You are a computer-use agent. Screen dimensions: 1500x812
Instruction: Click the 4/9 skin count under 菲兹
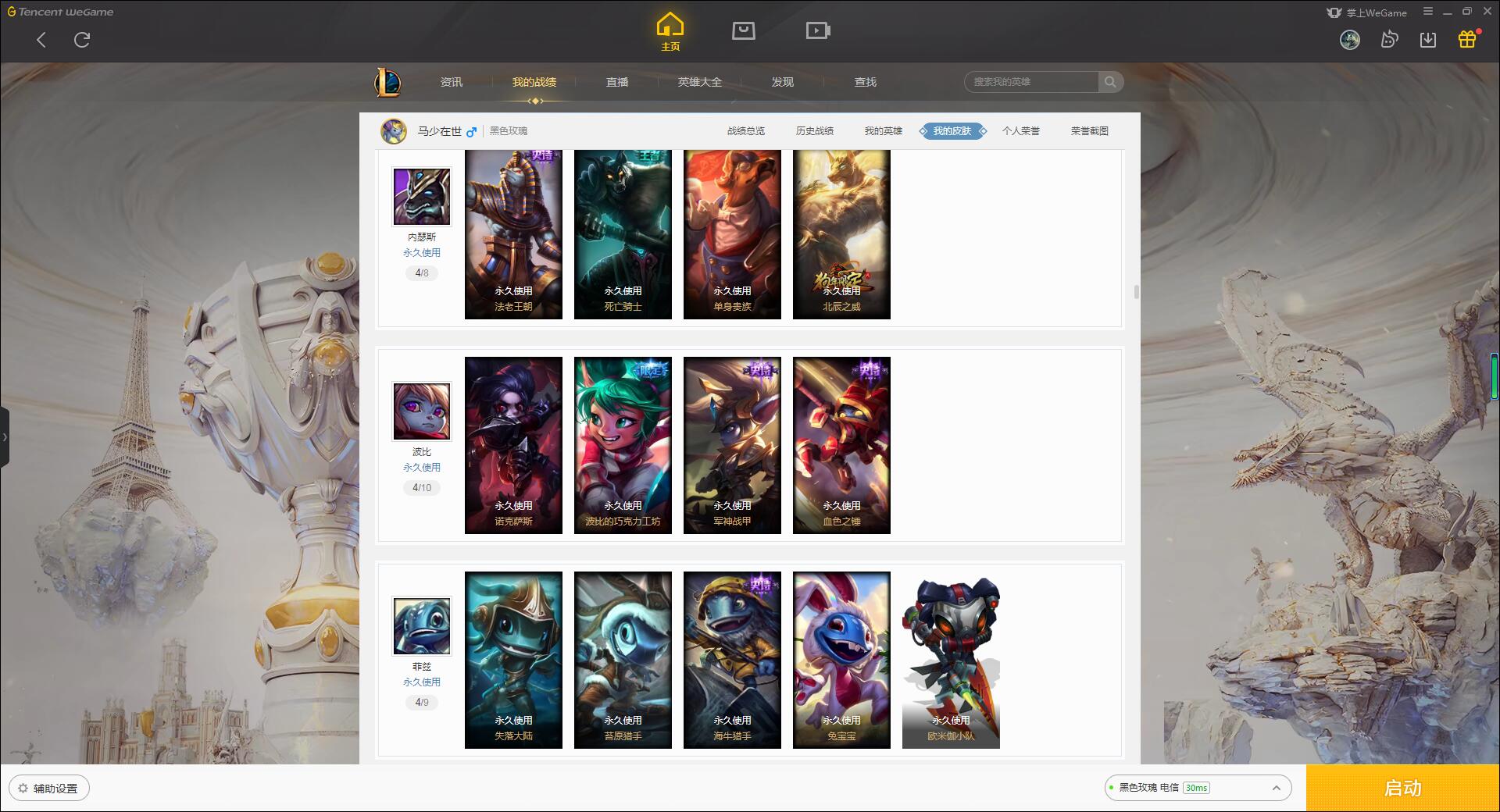[422, 703]
